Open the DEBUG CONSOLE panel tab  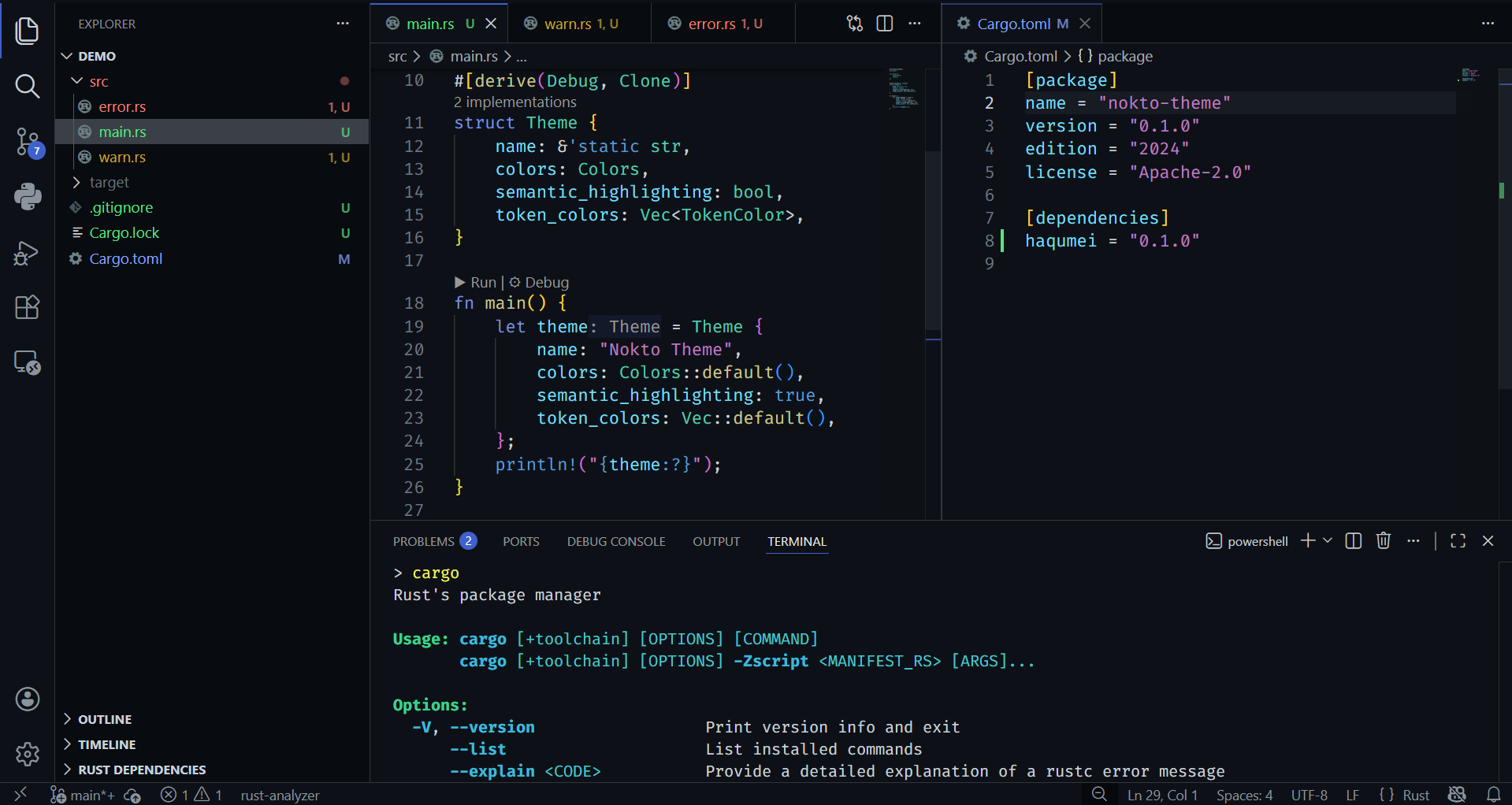pos(615,541)
